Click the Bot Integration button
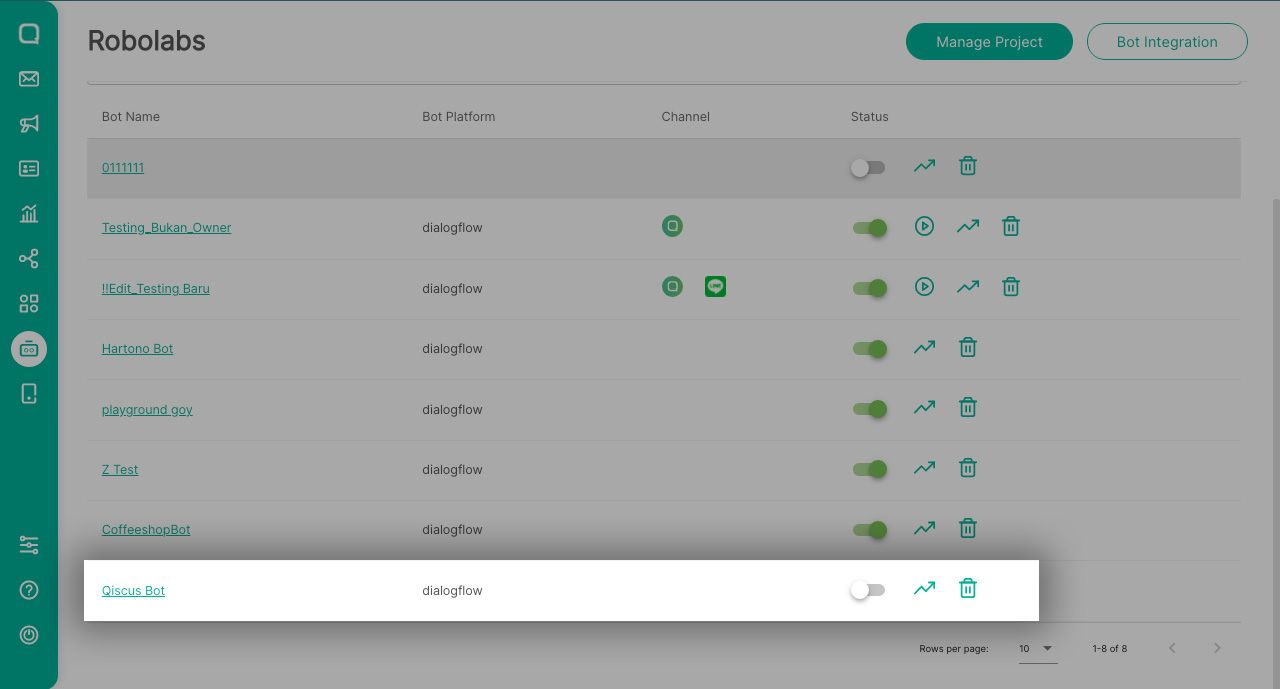1280x689 pixels. 1167,42
